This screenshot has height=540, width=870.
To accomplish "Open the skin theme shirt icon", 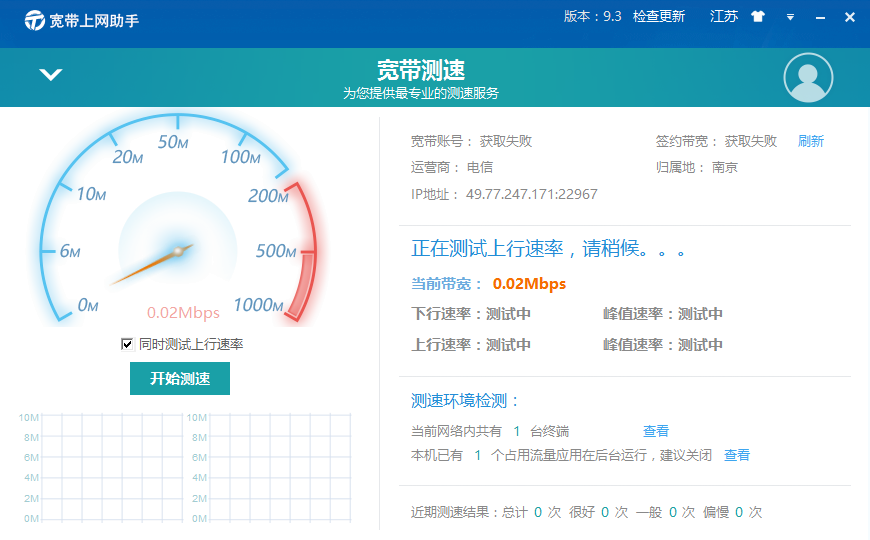I will click(x=757, y=17).
